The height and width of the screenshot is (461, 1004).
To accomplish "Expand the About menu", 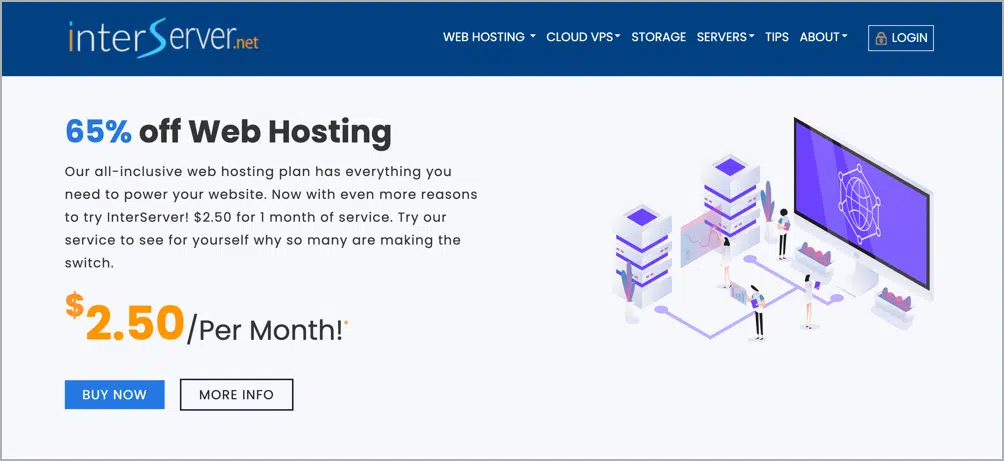I will click(823, 37).
